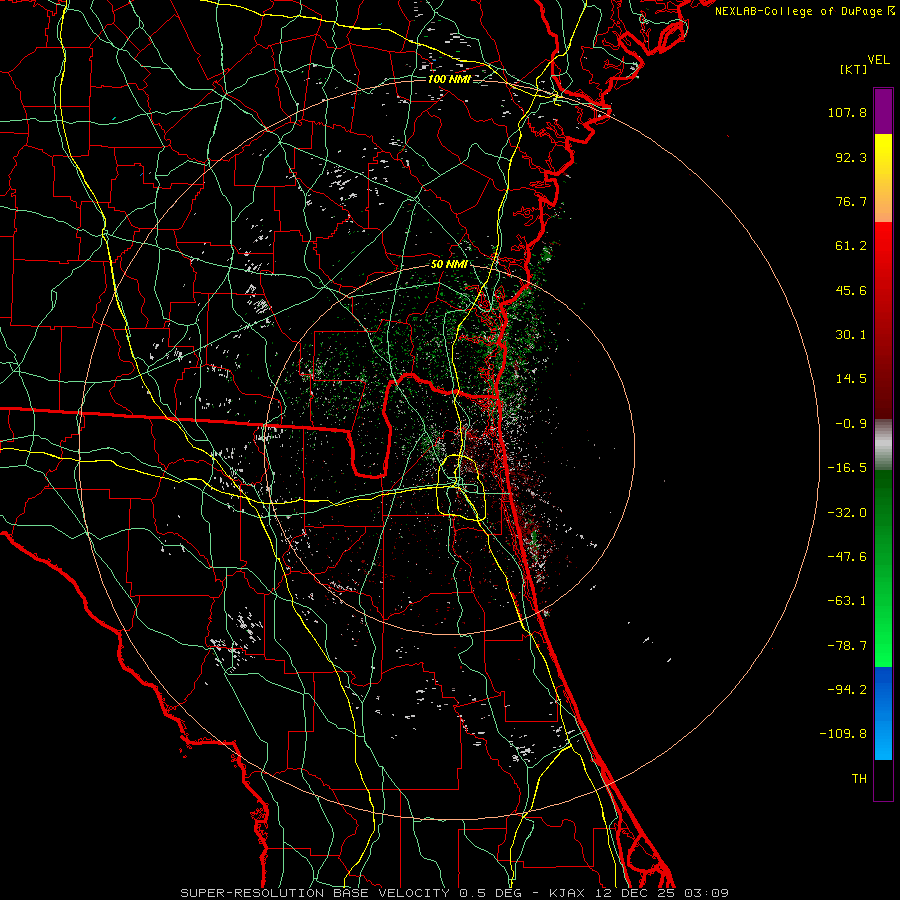Image resolution: width=900 pixels, height=900 pixels.
Task: Click the [KT] units label
Action: [x=854, y=69]
